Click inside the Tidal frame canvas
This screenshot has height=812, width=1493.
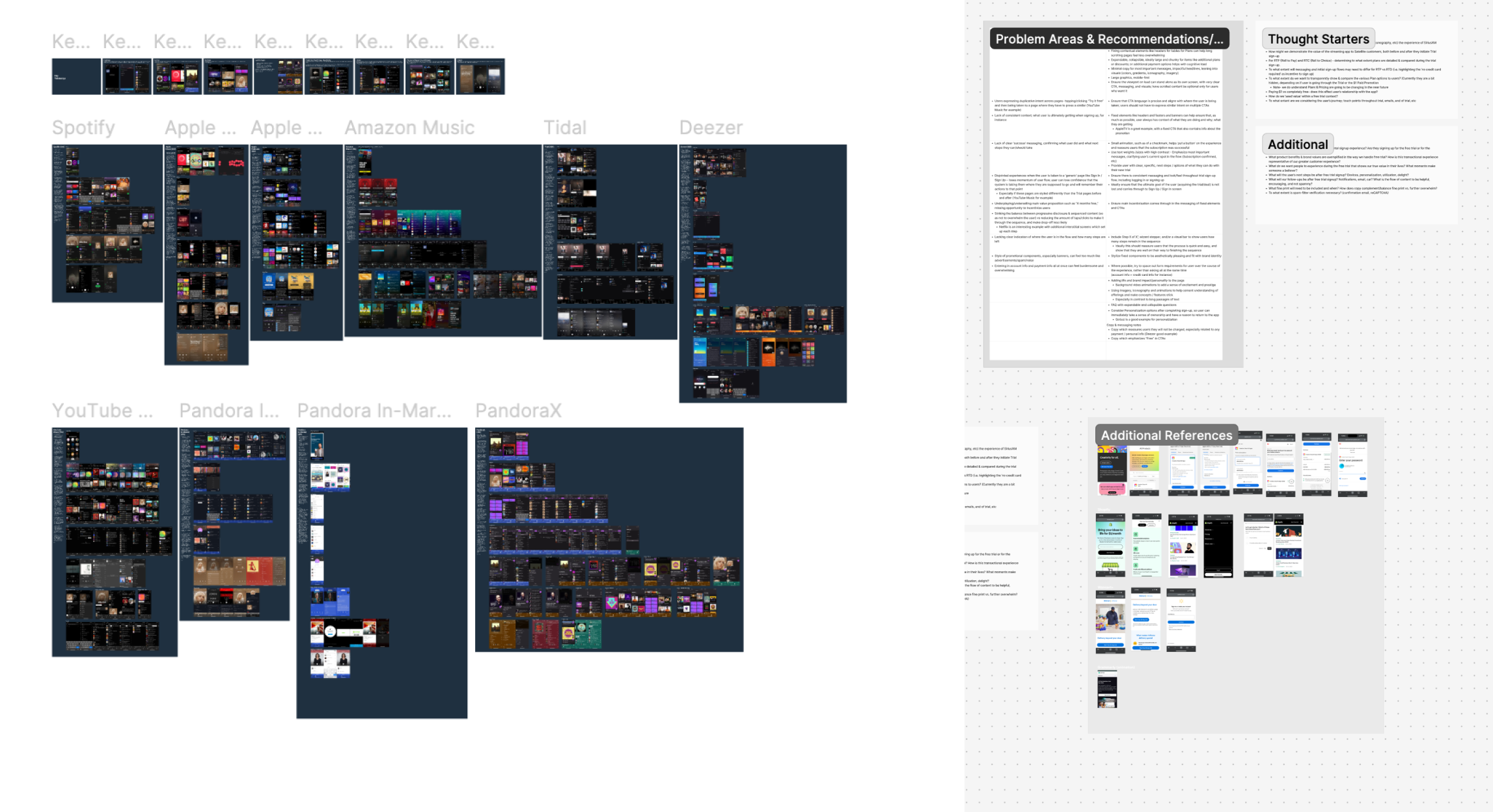click(610, 242)
